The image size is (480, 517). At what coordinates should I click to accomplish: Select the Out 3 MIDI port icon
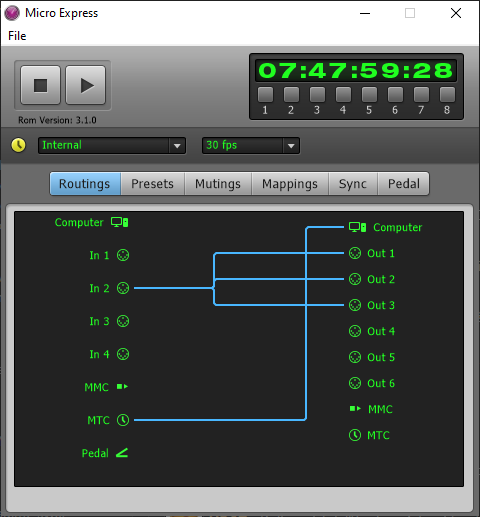click(x=355, y=305)
